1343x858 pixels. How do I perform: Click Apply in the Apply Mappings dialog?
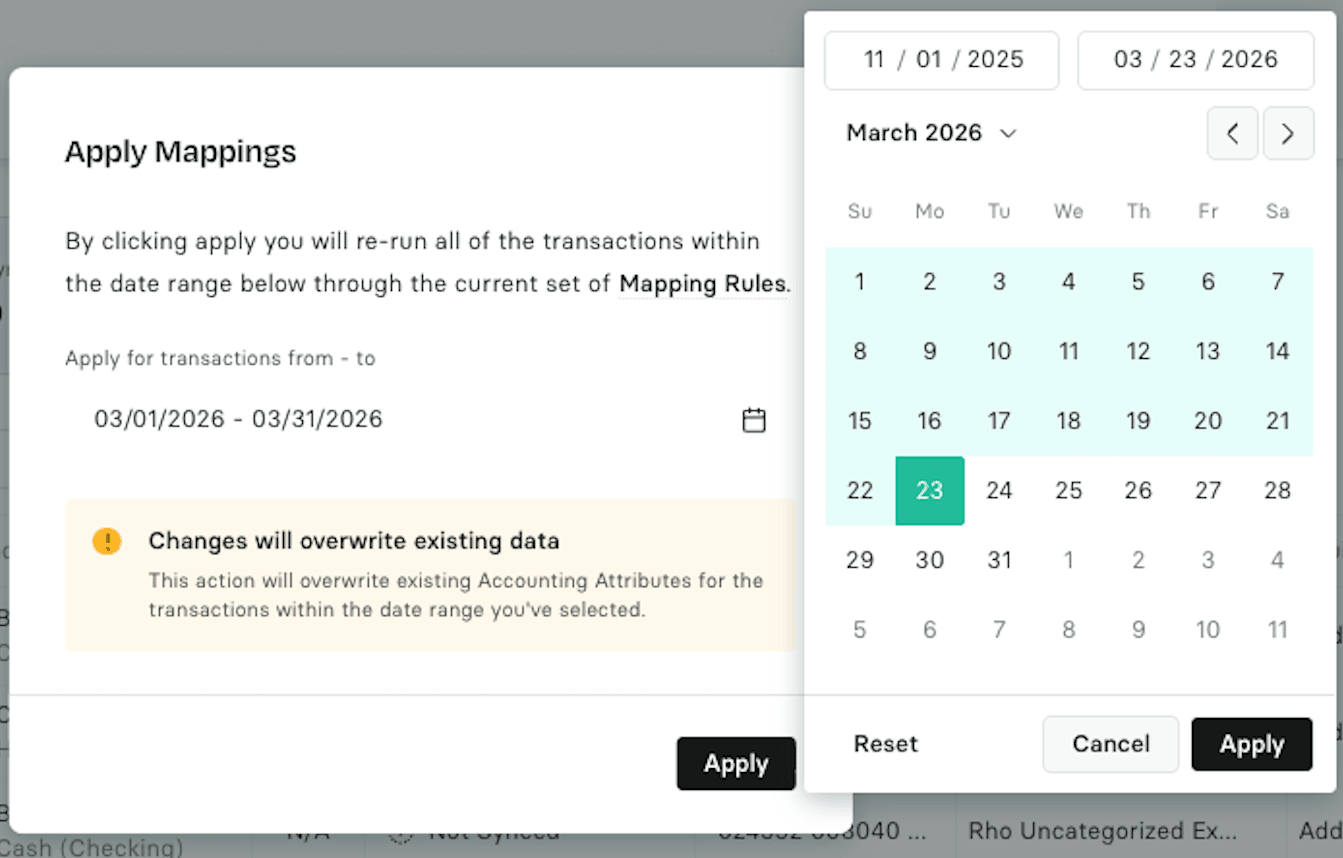click(x=736, y=764)
